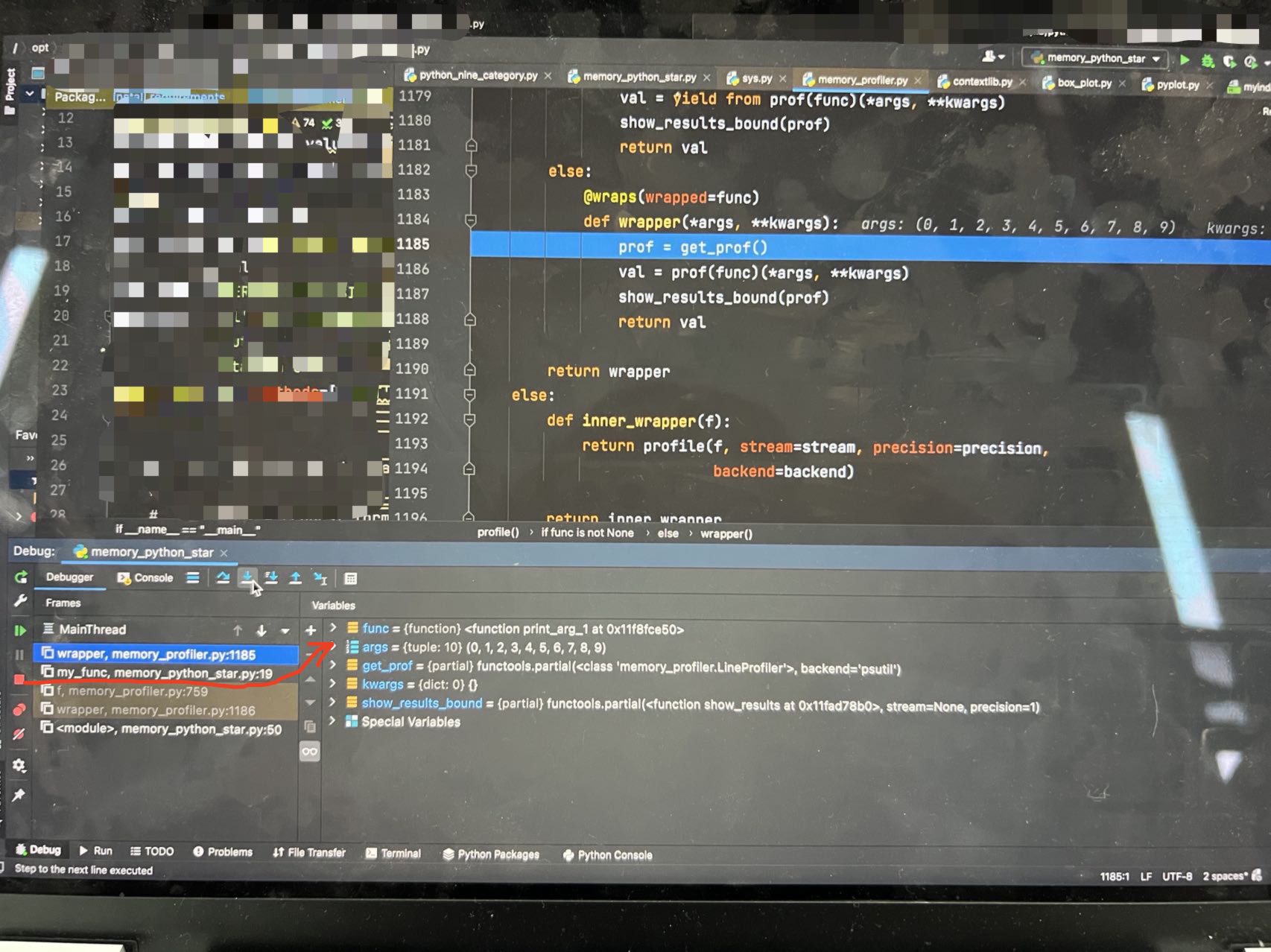Select next frame down arrow
Image resolution: width=1271 pixels, height=952 pixels.
[x=262, y=630]
